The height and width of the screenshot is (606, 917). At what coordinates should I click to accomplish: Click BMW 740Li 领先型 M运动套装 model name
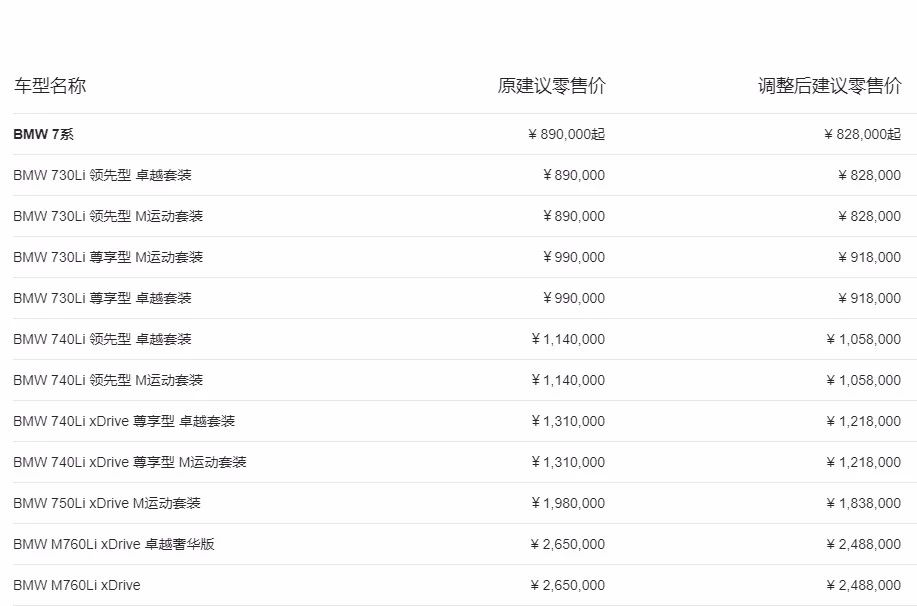(x=108, y=381)
